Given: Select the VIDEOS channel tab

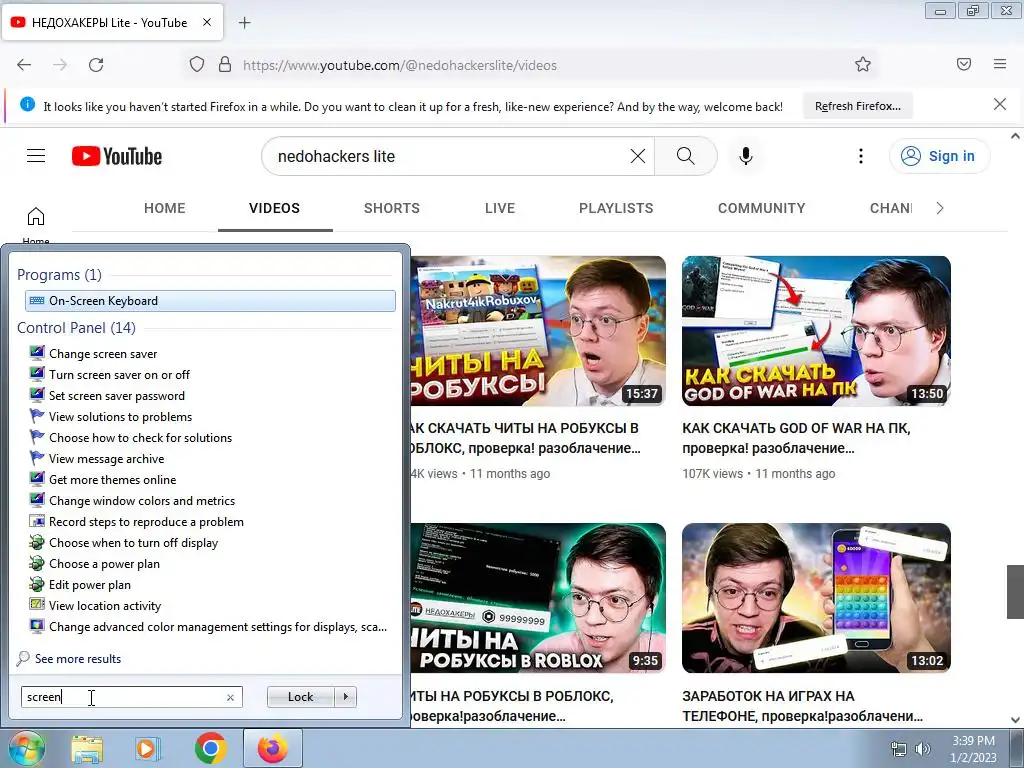Looking at the screenshot, I should pos(274,208).
